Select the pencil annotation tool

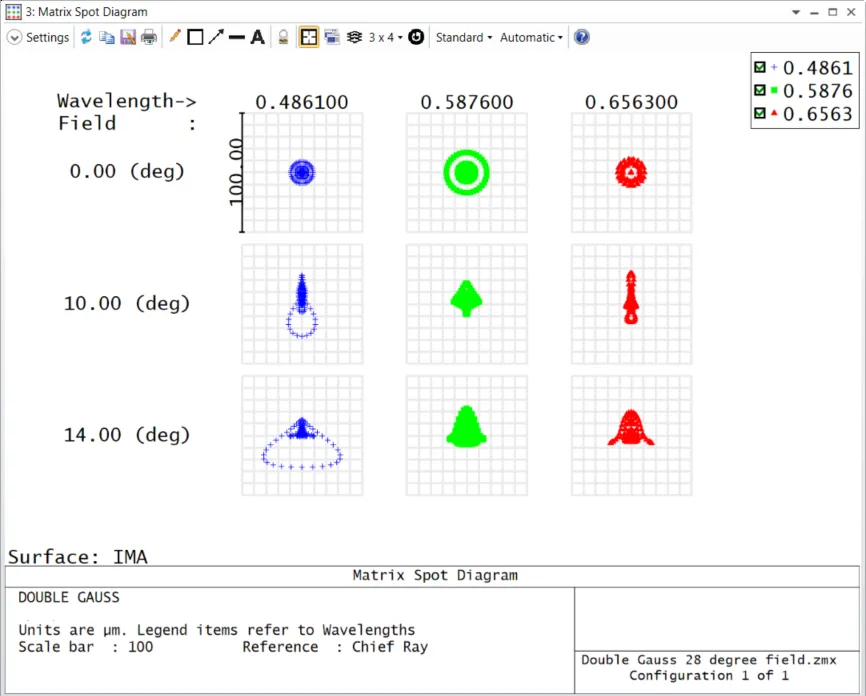tap(175, 37)
